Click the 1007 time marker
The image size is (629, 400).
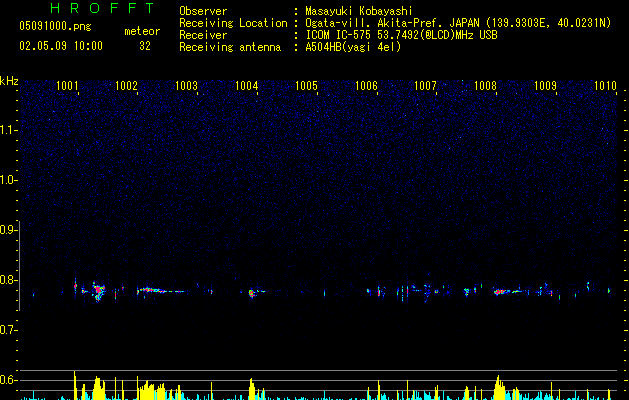point(426,86)
